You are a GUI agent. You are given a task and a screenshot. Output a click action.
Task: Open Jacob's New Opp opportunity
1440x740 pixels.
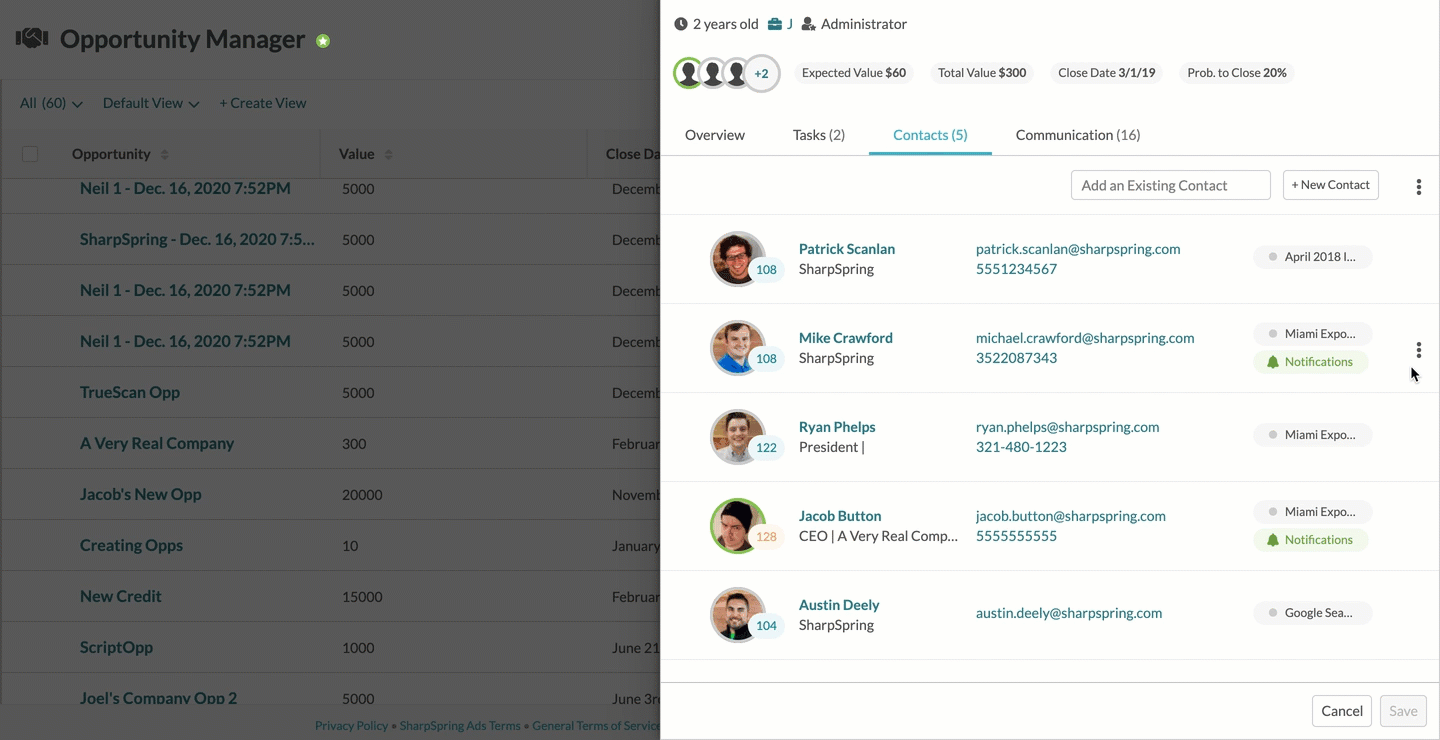point(141,494)
